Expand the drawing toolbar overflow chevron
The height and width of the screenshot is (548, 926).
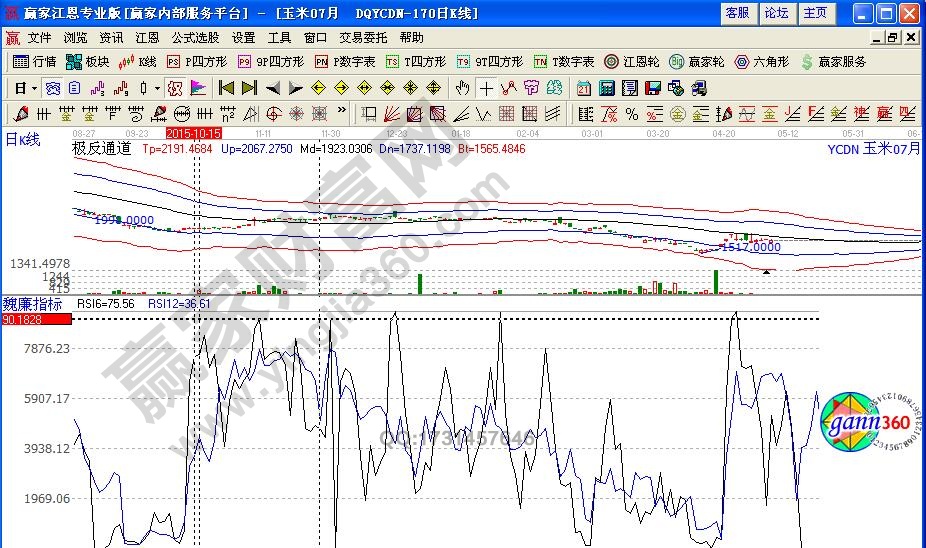[342, 111]
